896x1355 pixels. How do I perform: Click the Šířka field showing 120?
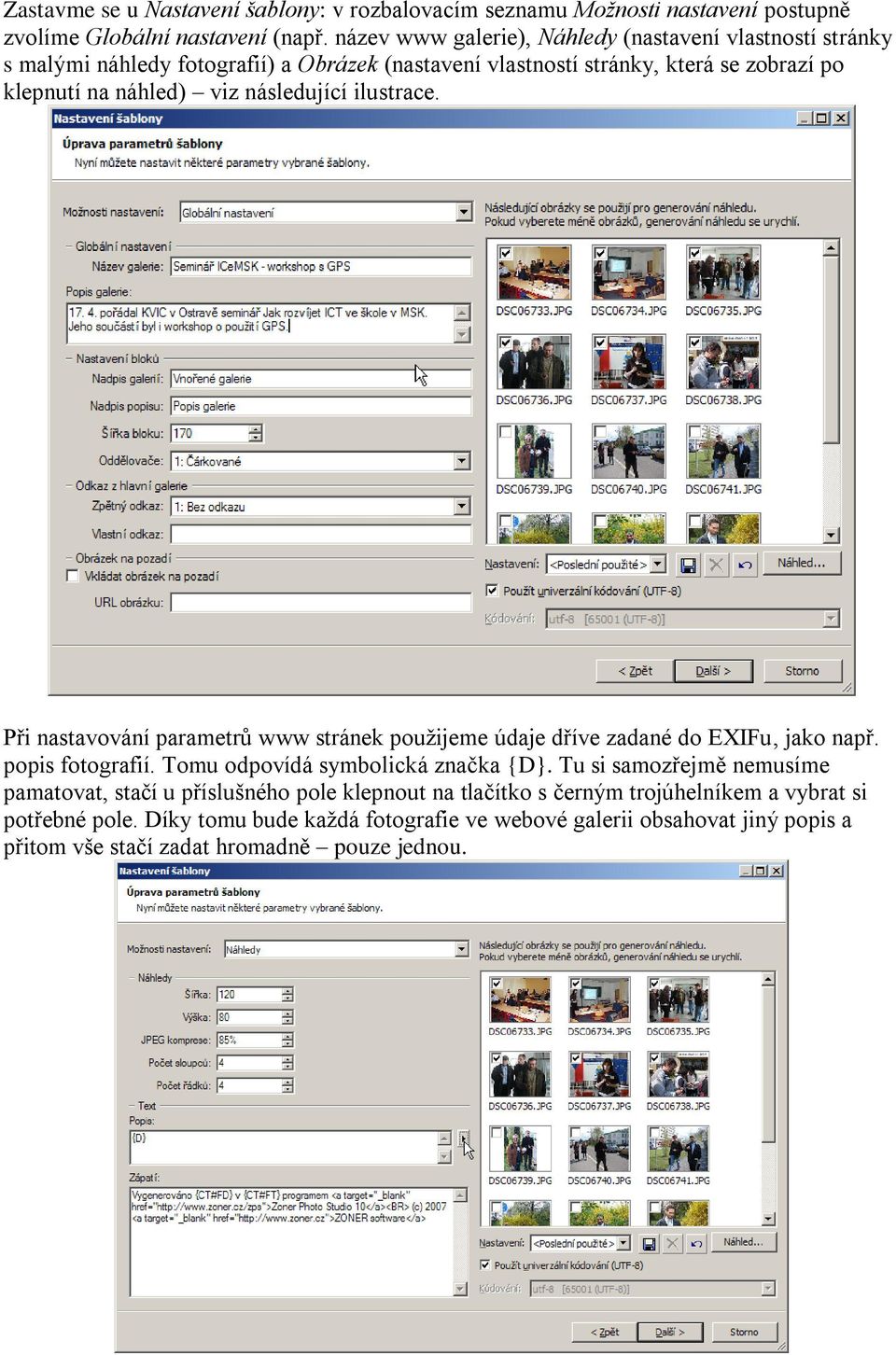point(249,995)
